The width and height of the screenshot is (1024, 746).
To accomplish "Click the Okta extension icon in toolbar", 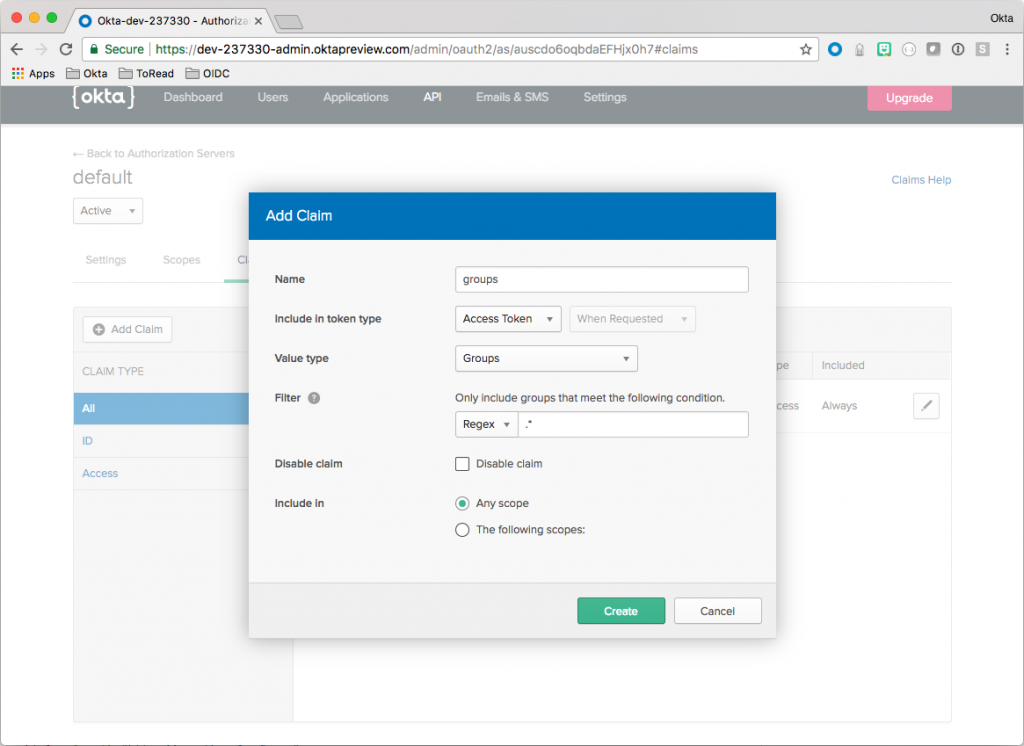I will pos(835,49).
